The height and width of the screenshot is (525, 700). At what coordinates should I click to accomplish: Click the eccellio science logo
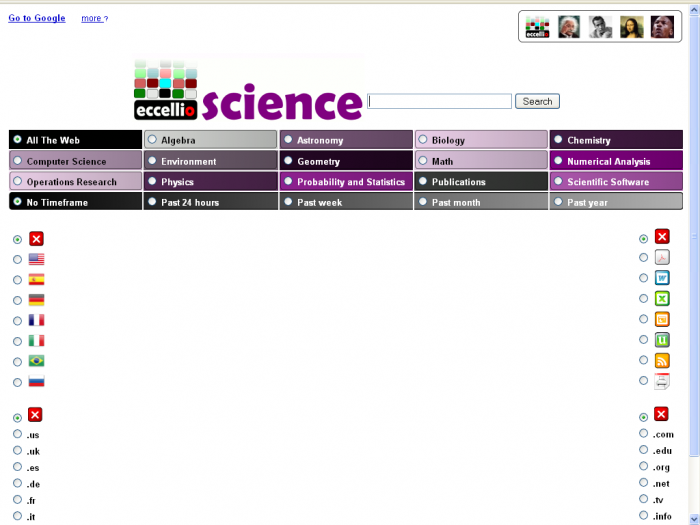(248, 89)
